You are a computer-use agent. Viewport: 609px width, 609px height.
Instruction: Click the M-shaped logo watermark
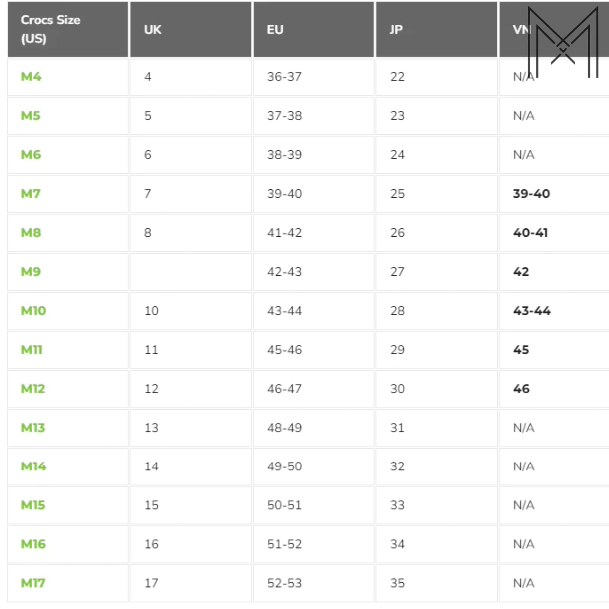click(563, 42)
